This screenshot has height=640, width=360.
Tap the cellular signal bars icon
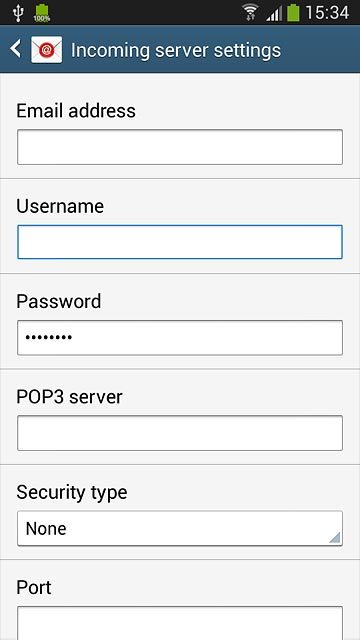click(274, 13)
